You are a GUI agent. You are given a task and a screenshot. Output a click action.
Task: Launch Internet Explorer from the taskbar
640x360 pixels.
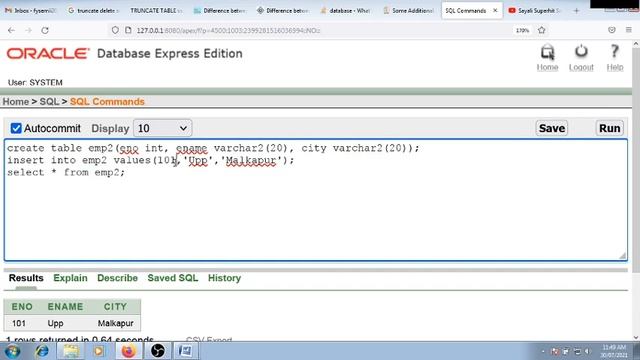click(x=42, y=351)
